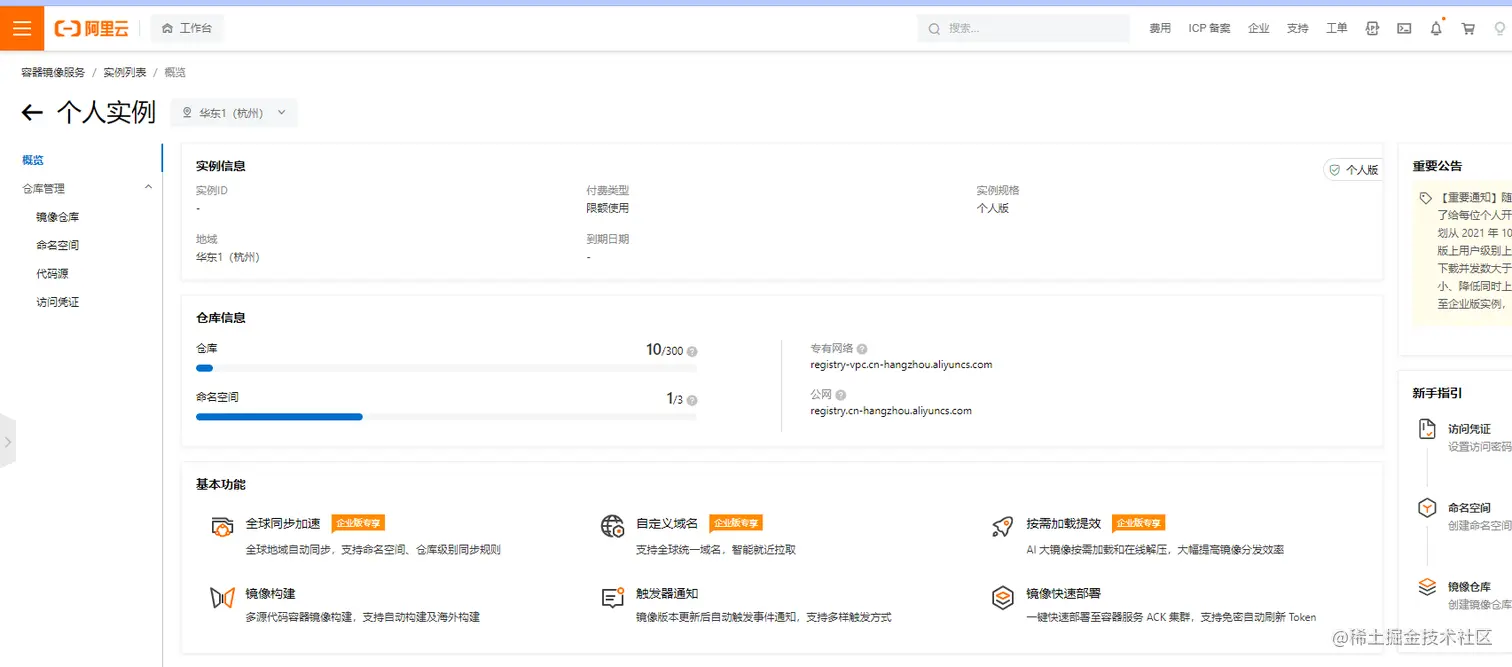Click the 企业版专享 tag beside 自定义域名
The height and width of the screenshot is (667, 1512).
coord(736,523)
